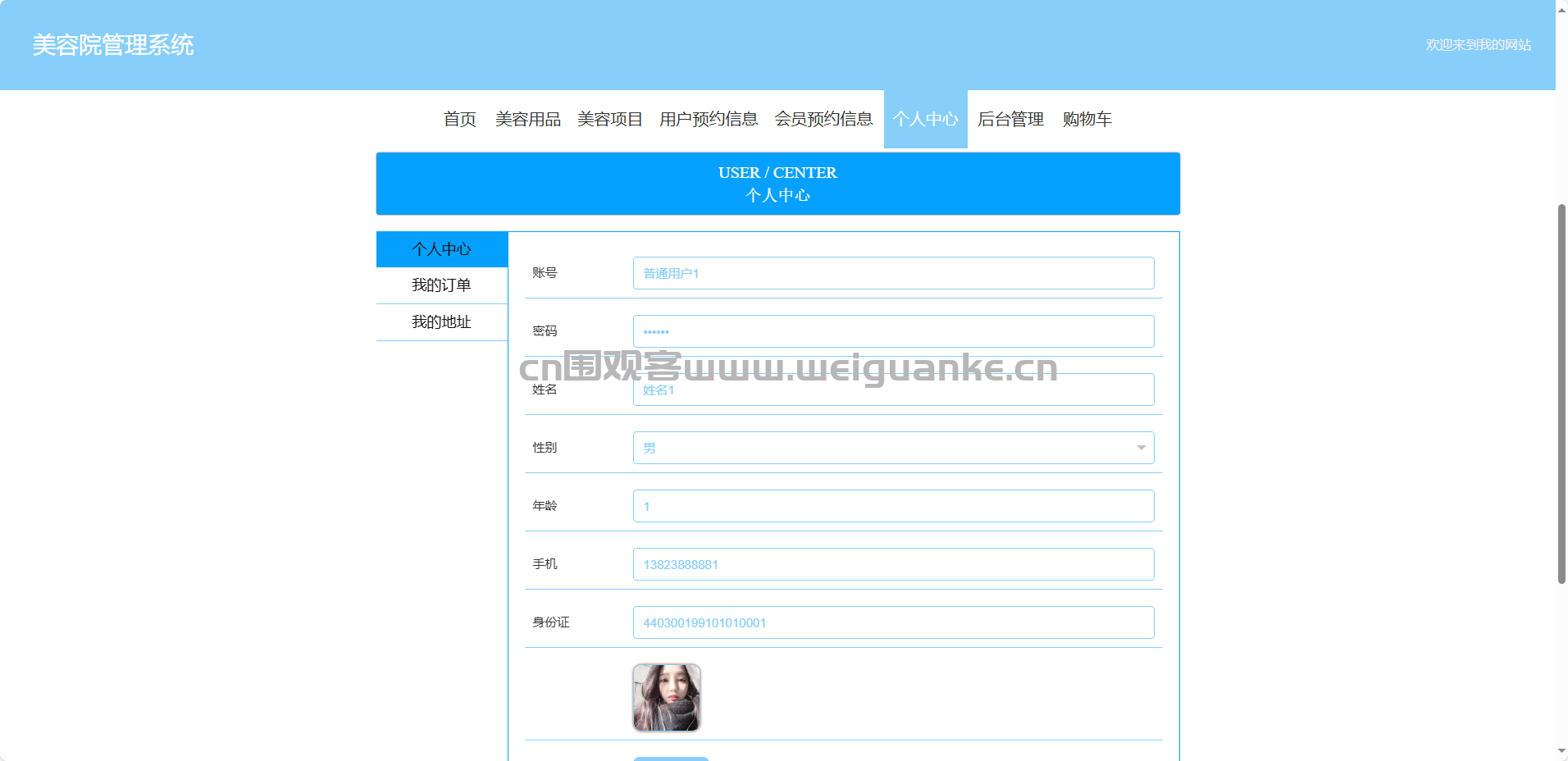1568x761 pixels.
Task: Open 后台管理 from the navigation bar
Action: (x=1010, y=119)
